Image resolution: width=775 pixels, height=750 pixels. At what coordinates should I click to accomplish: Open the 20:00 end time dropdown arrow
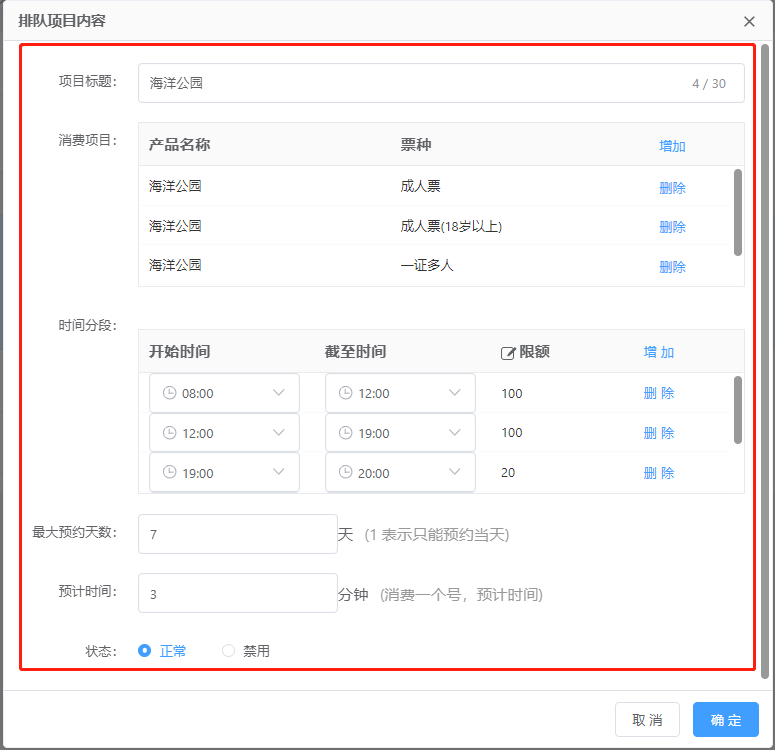[x=455, y=473]
